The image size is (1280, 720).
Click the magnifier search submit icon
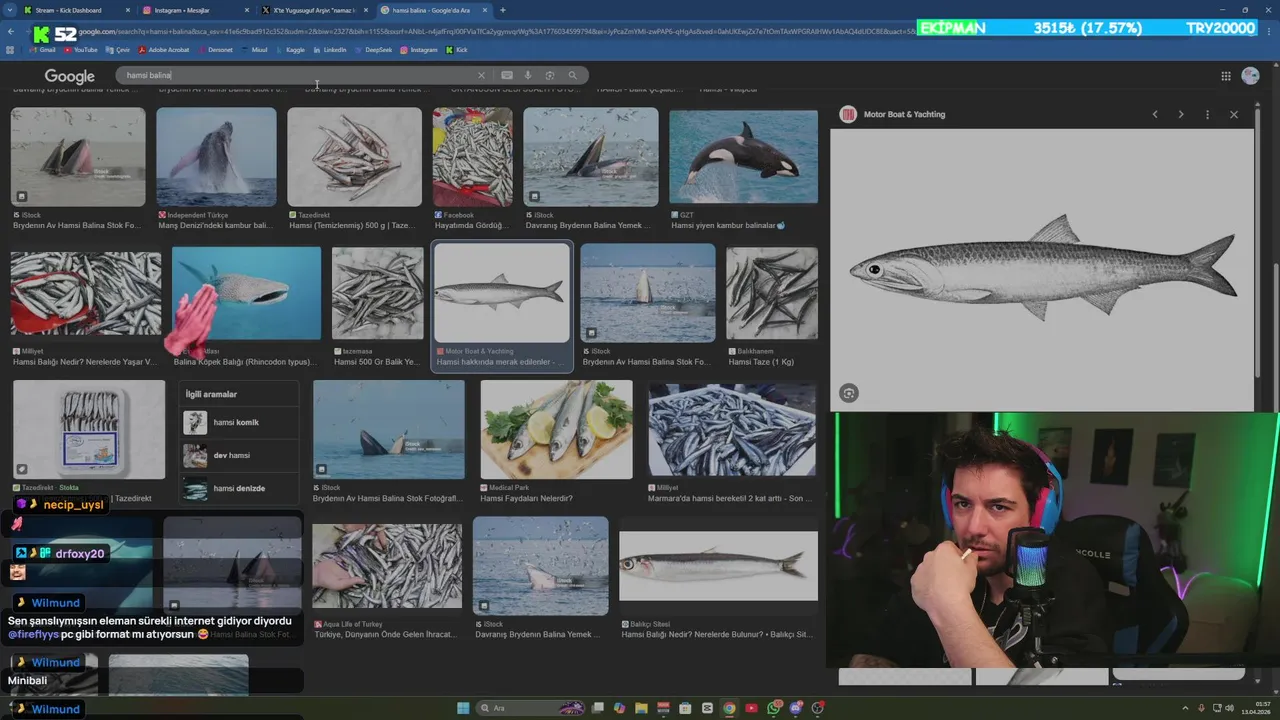[573, 75]
